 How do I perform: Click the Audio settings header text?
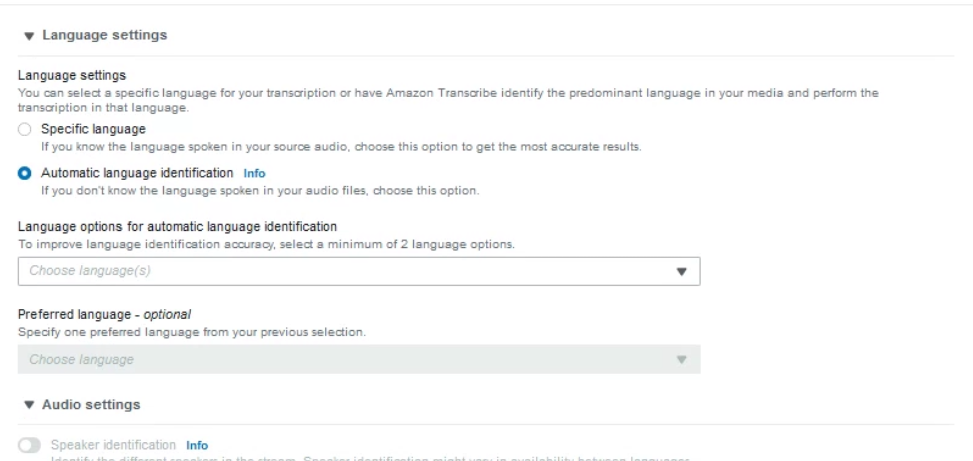click(94, 405)
